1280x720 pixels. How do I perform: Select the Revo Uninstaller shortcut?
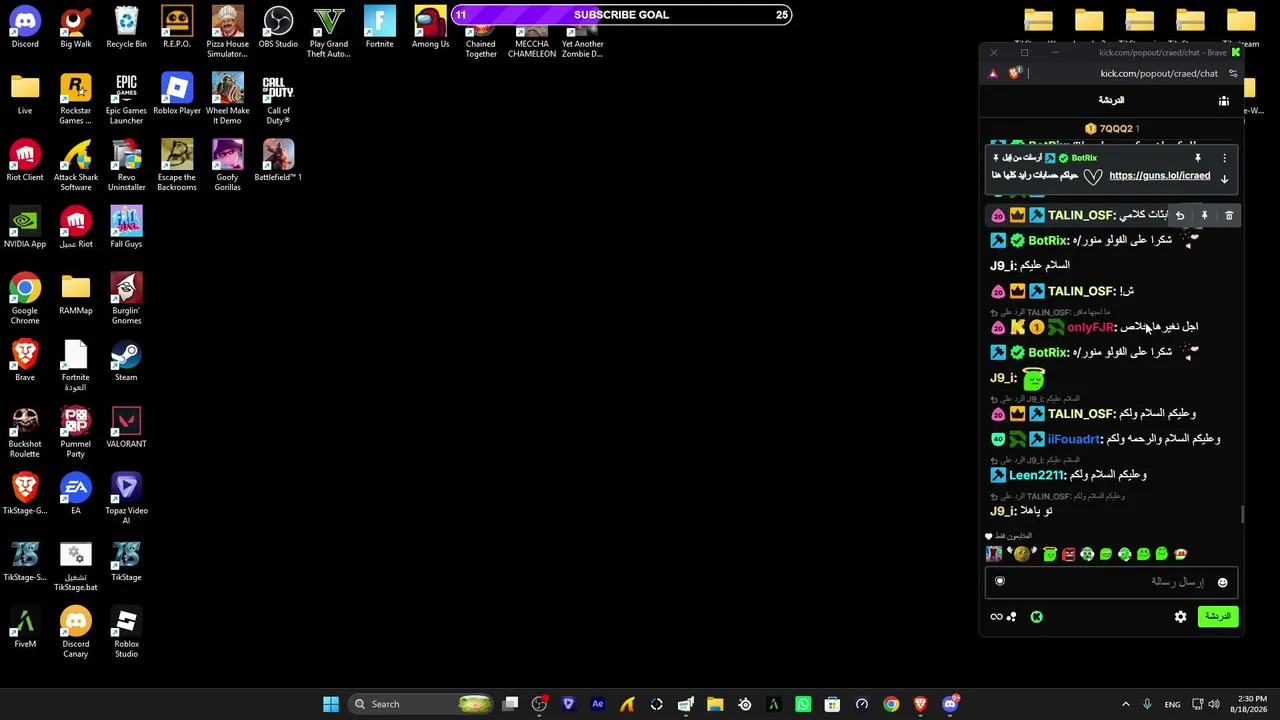click(x=126, y=166)
